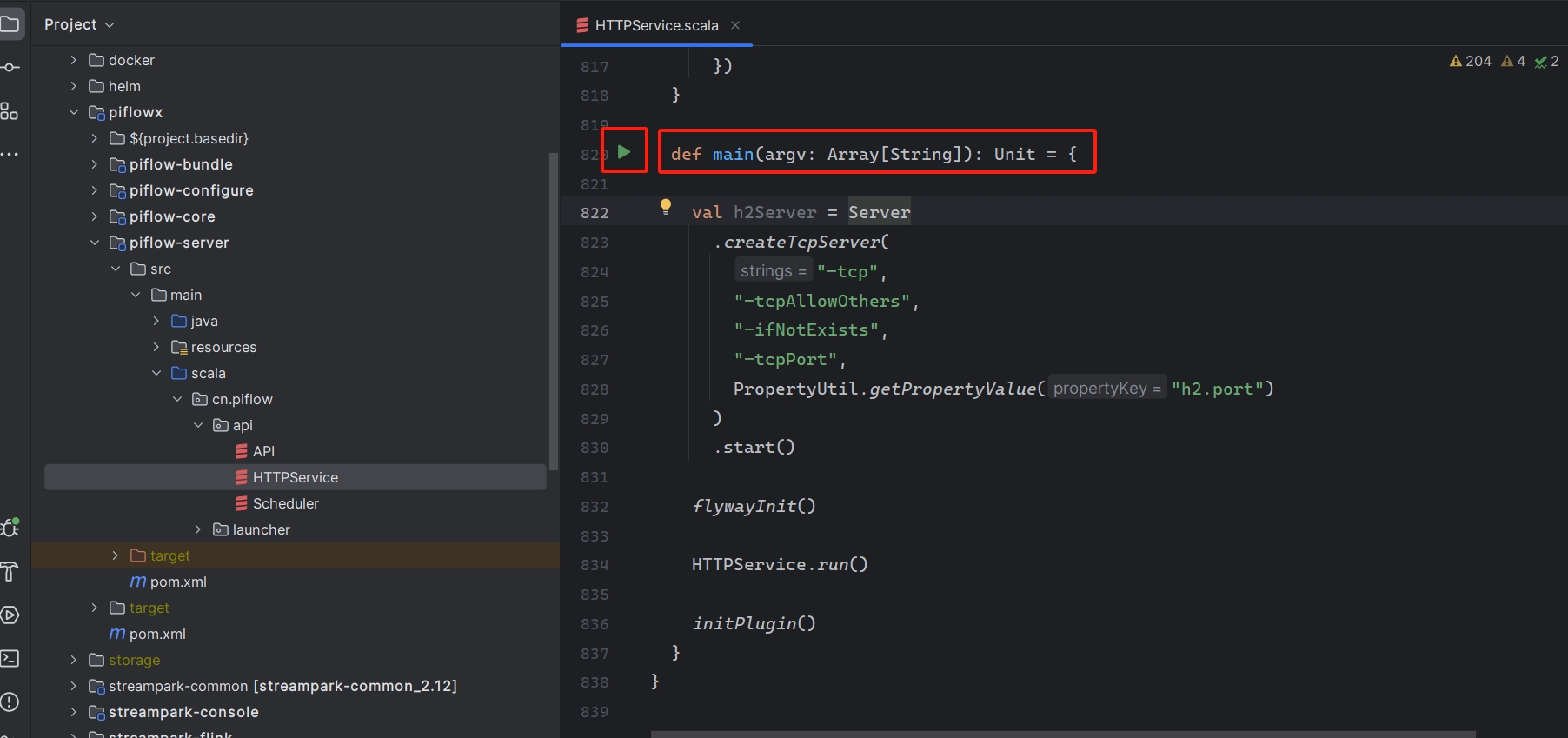Open the Terminal tool window icon
This screenshot has height=738, width=1568.
10,658
